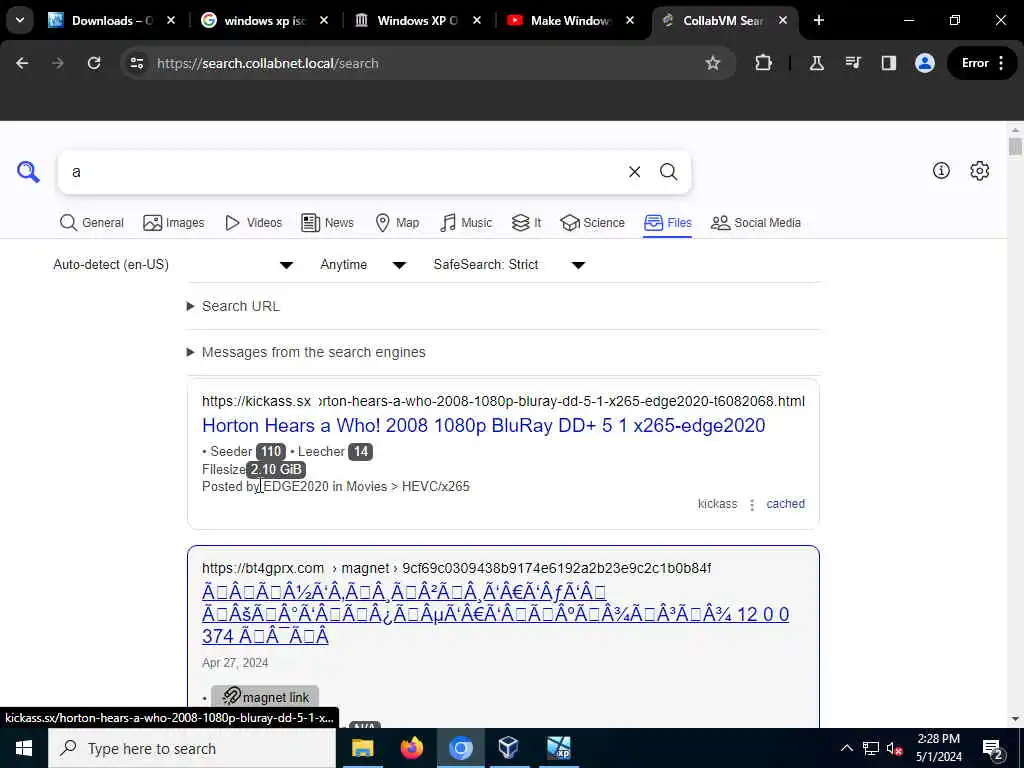Open search preferences gear icon
Viewport: 1024px width, 768px height.
pyautogui.click(x=979, y=170)
